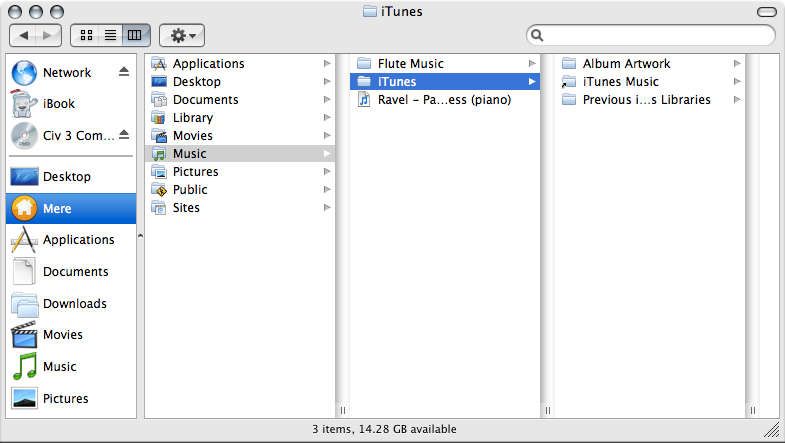Select the iBook drive icon
The image size is (785, 443).
24,104
